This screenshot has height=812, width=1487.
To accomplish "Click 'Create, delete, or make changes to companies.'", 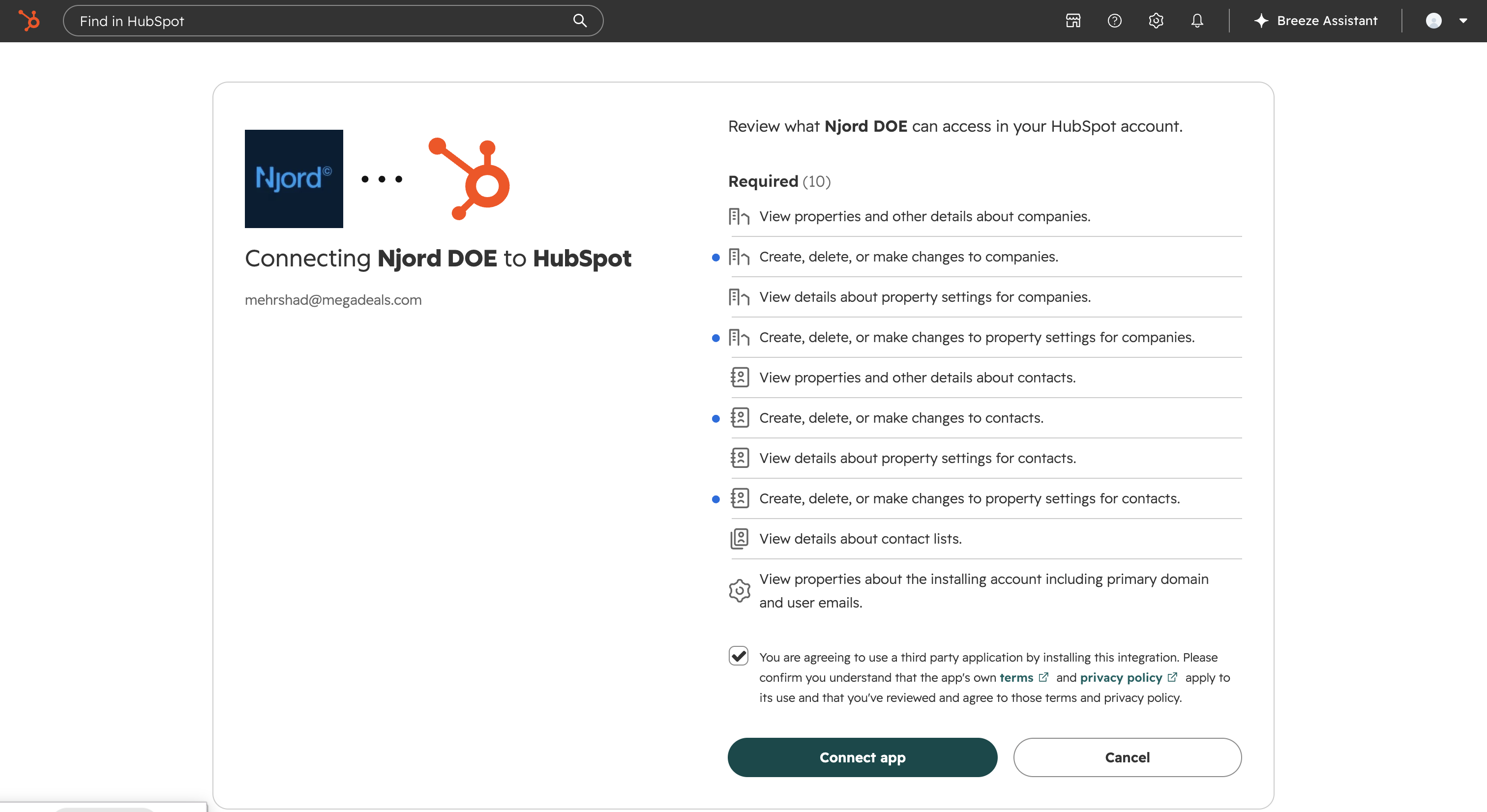I will point(909,257).
